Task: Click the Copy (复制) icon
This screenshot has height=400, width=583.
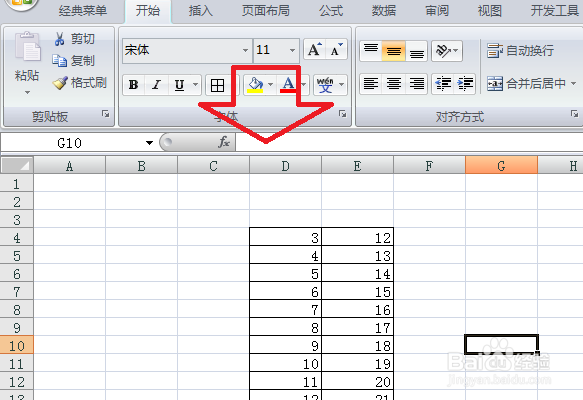Action: (x=59, y=61)
